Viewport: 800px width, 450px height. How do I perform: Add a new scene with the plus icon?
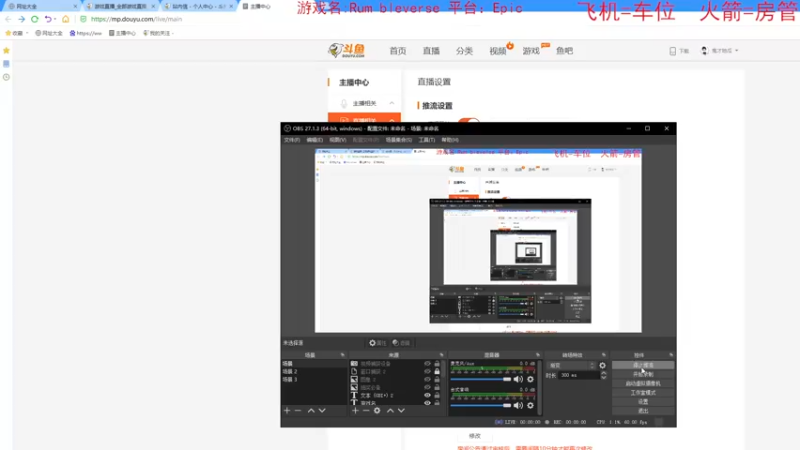[x=287, y=410]
